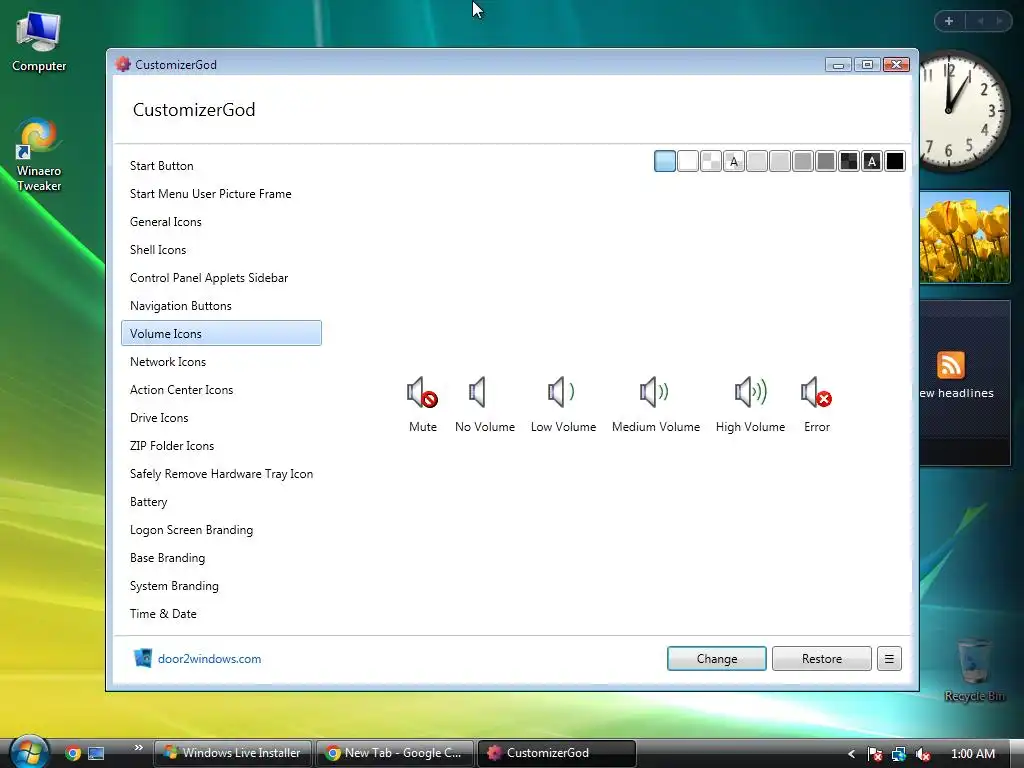Select ZIP Folder Icons category

coord(221,446)
